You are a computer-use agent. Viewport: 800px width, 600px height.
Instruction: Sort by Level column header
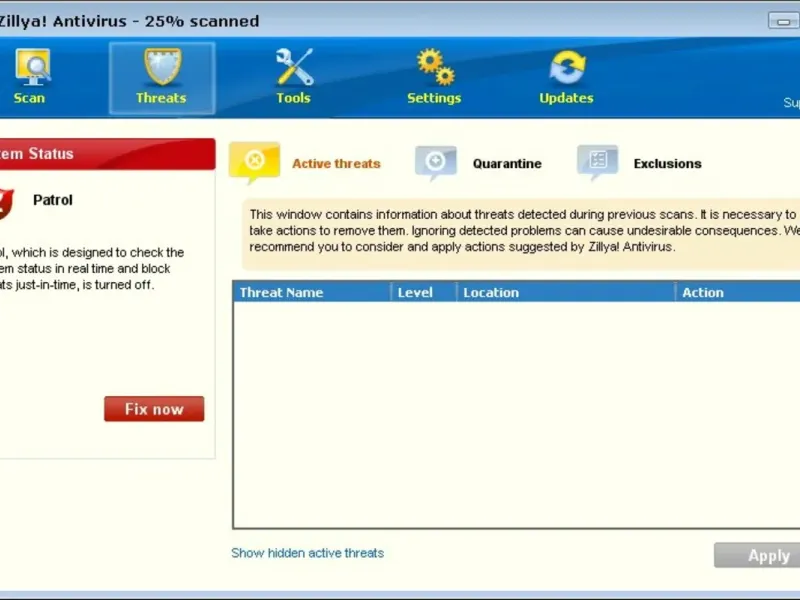click(x=423, y=292)
